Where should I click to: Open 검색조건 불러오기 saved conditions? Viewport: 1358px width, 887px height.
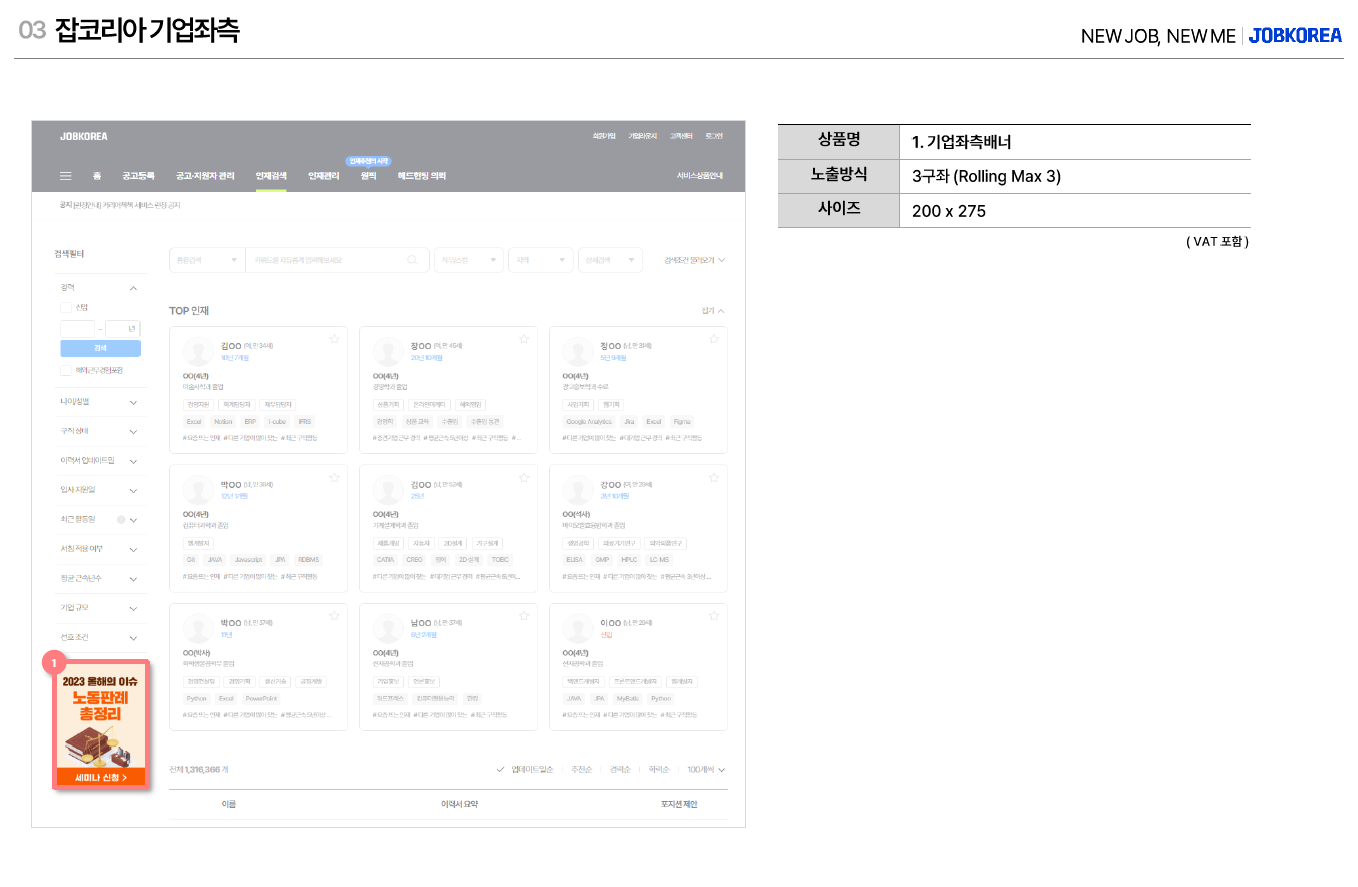(694, 260)
